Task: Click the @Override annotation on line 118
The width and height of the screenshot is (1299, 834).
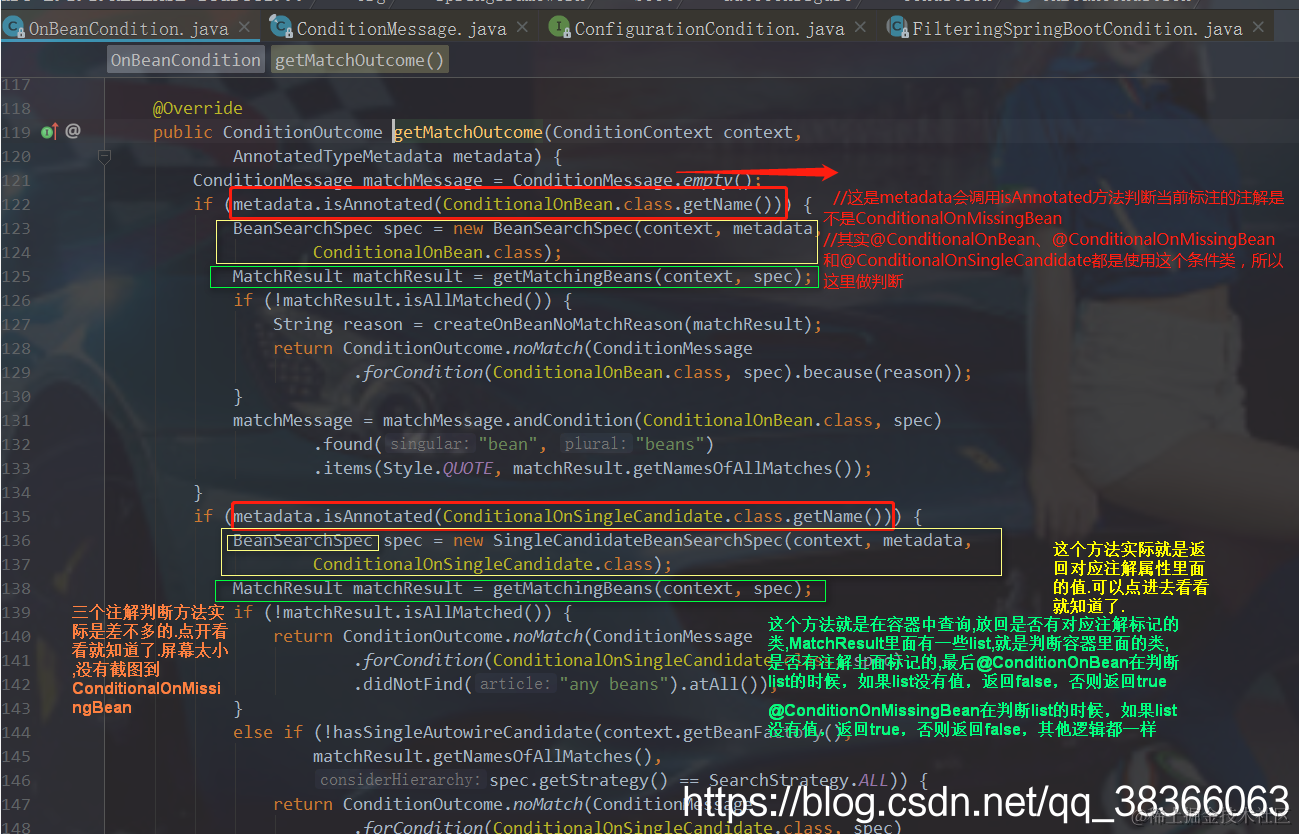Action: (198, 108)
